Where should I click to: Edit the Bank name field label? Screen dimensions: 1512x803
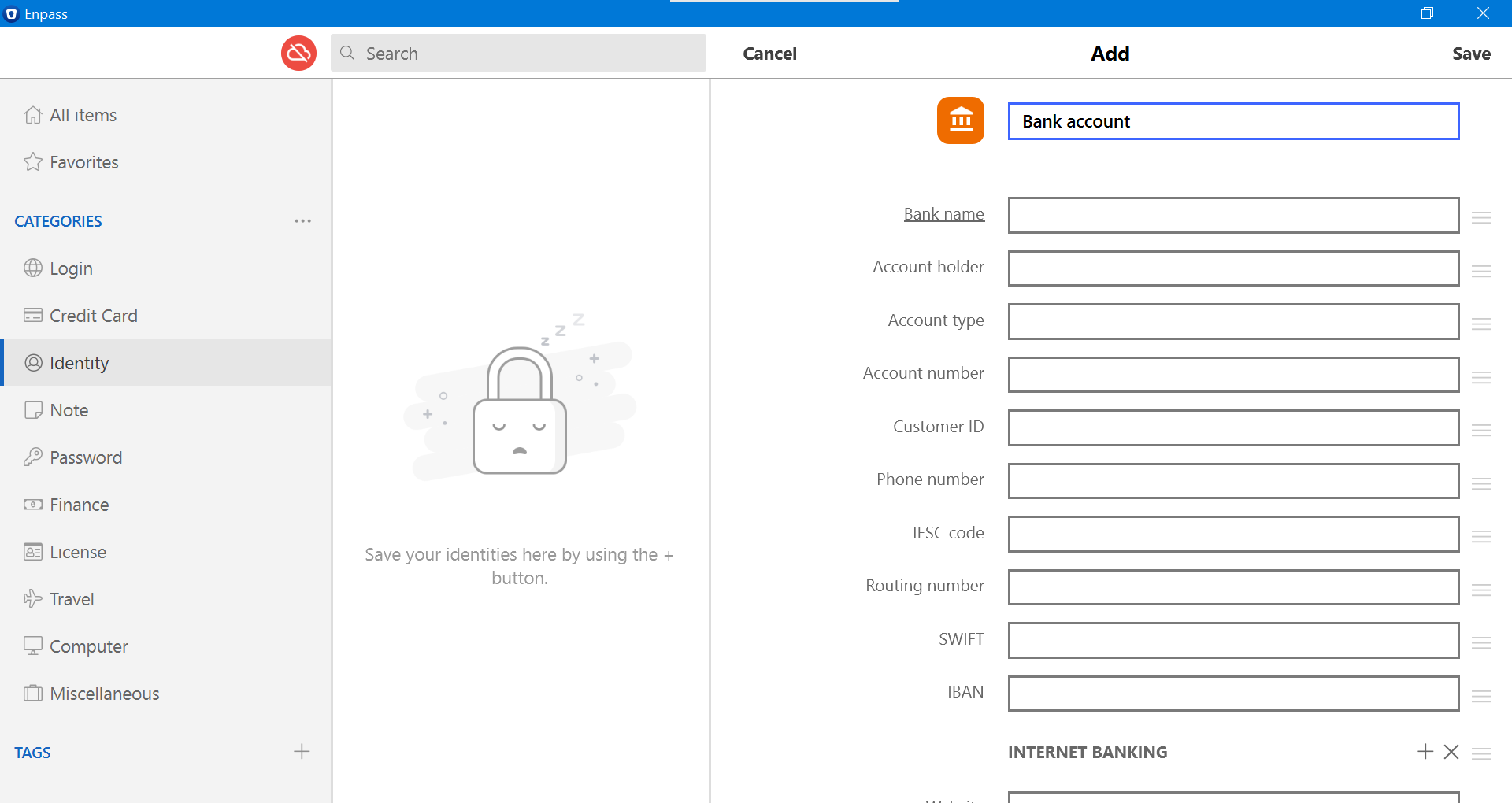click(943, 213)
